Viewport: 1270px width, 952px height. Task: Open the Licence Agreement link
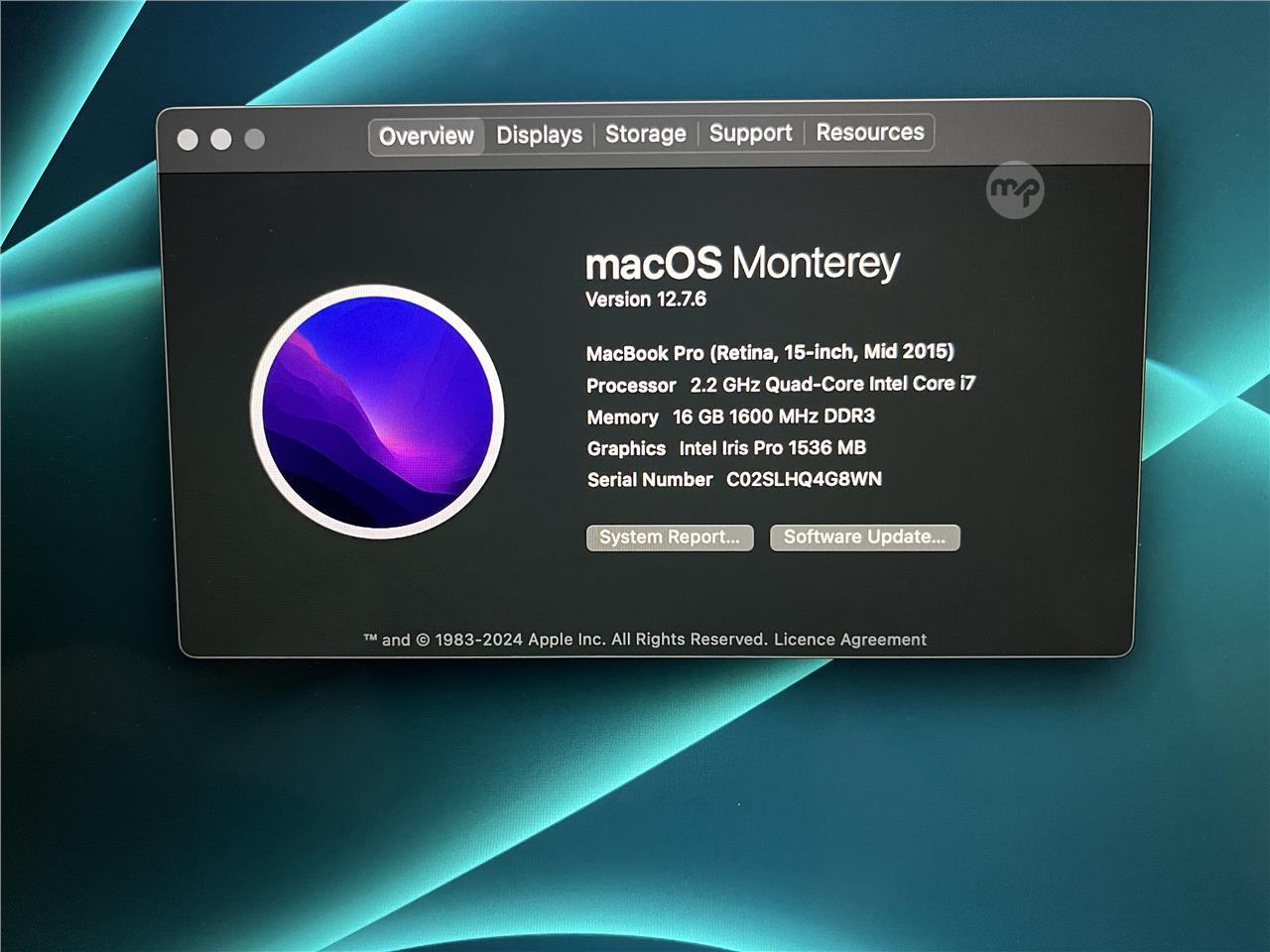849,640
